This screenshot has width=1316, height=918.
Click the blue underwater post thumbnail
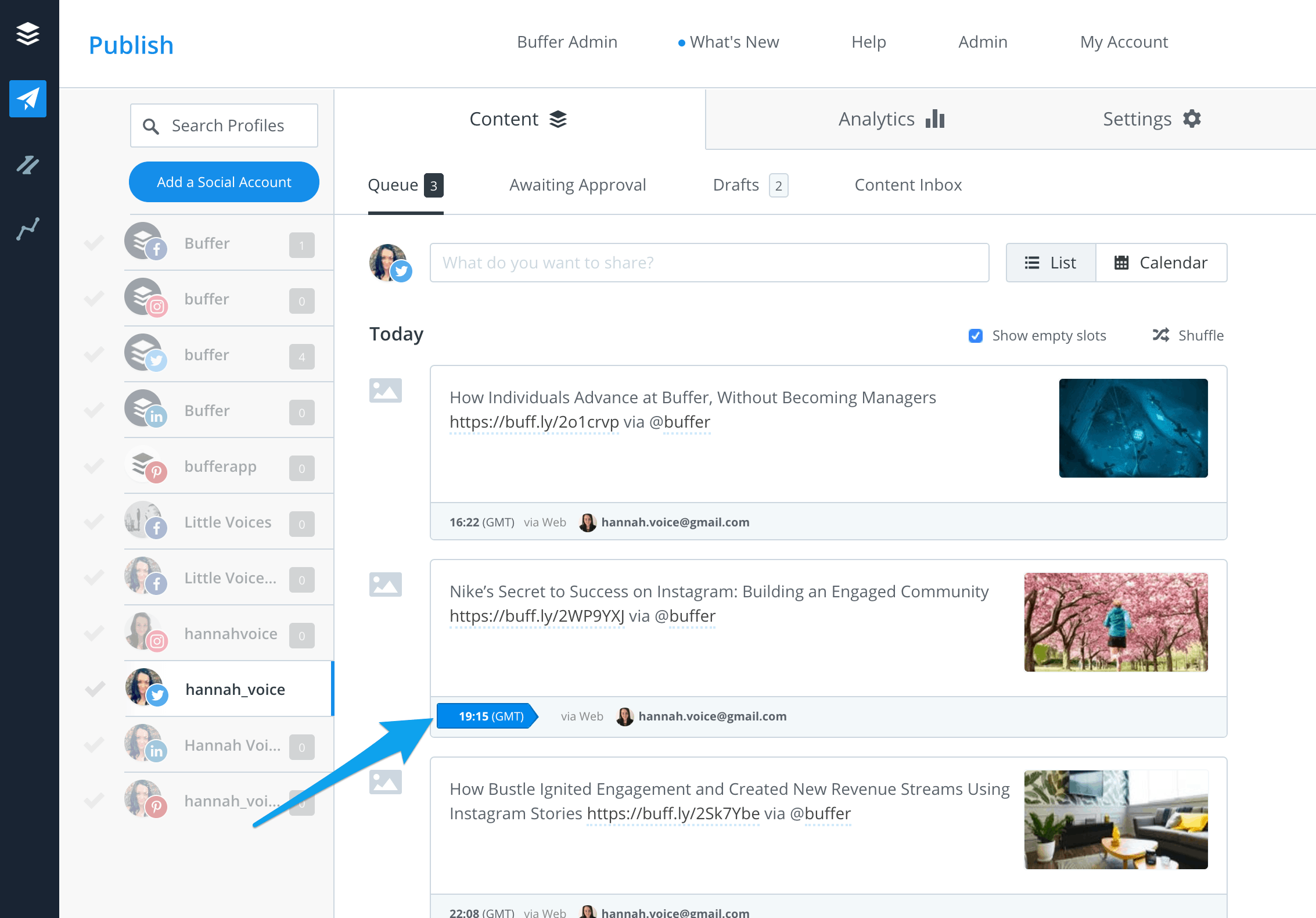coord(1134,428)
